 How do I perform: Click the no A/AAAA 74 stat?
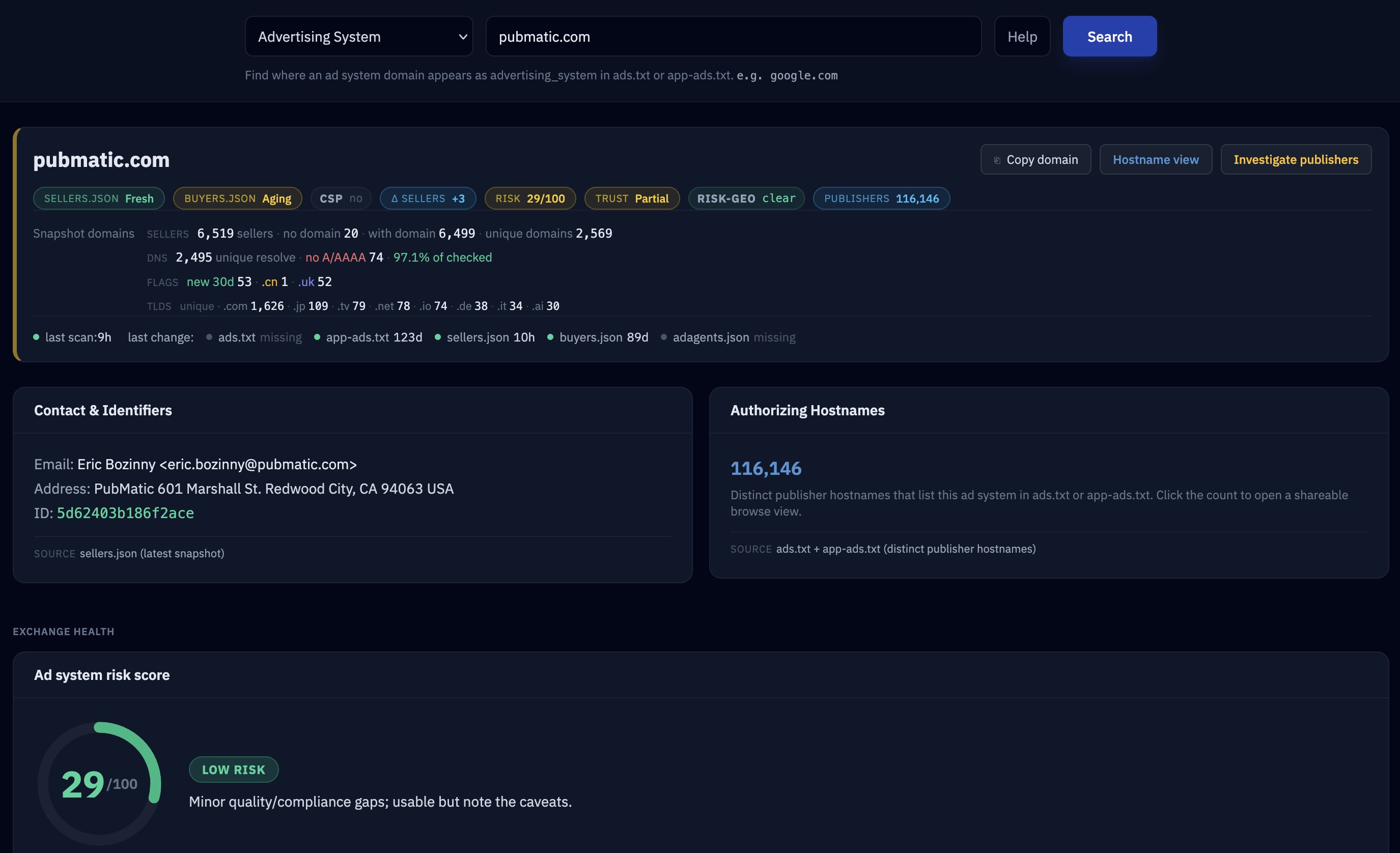344,257
